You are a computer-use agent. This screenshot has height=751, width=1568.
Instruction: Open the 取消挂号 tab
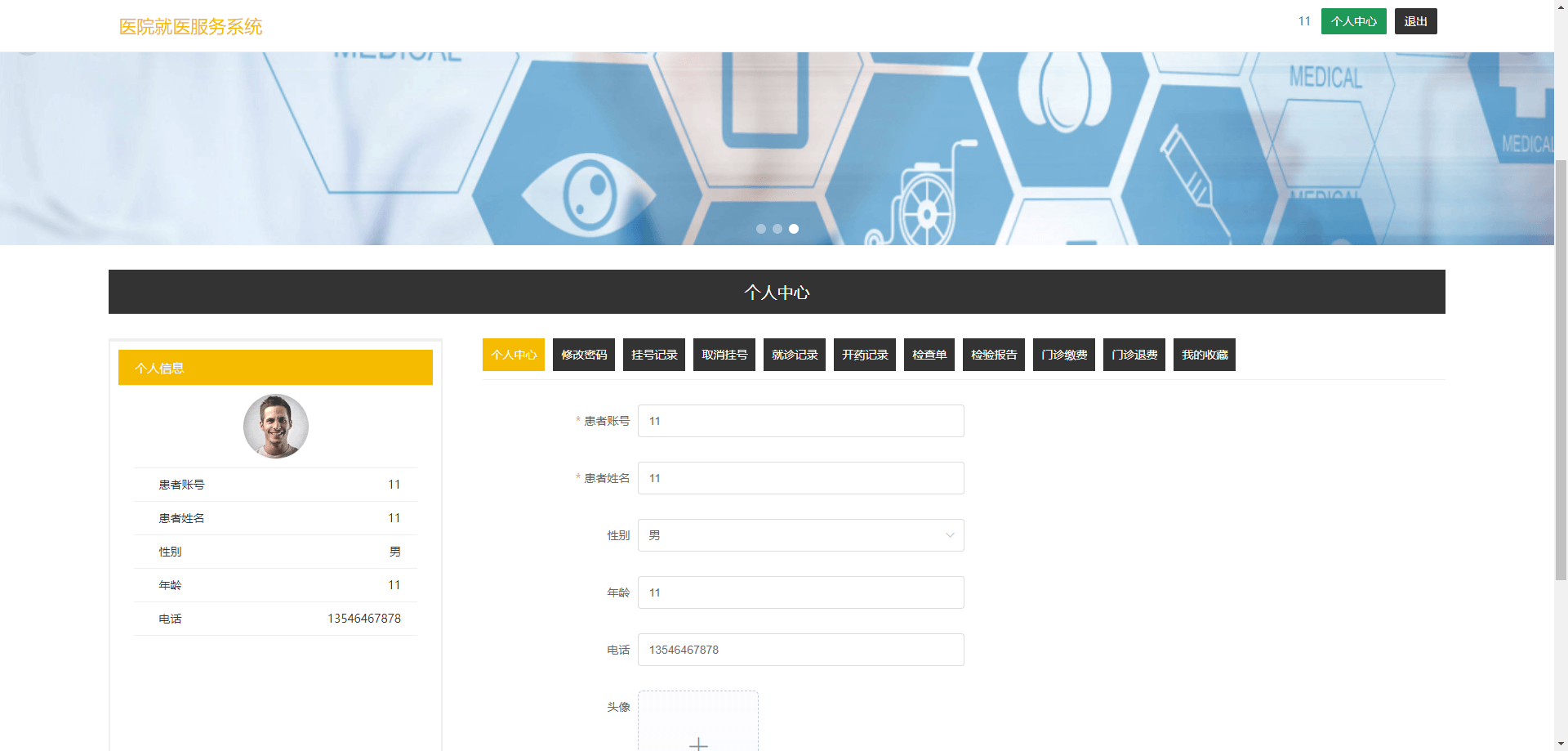point(724,355)
